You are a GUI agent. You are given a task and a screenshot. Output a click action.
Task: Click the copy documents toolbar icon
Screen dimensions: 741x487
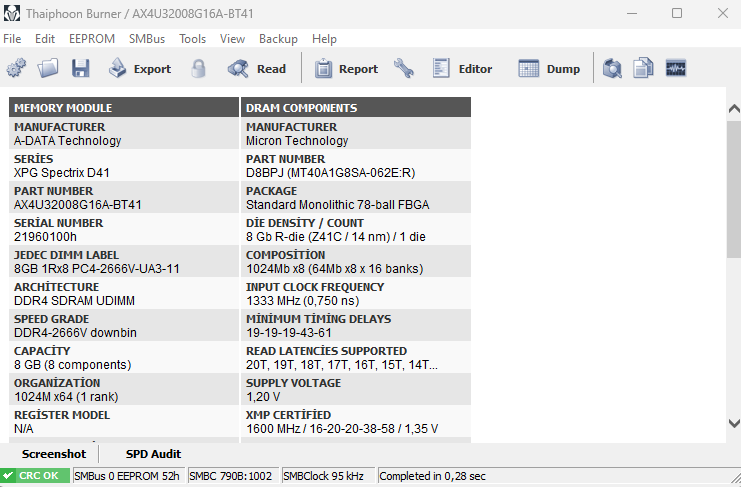(643, 68)
